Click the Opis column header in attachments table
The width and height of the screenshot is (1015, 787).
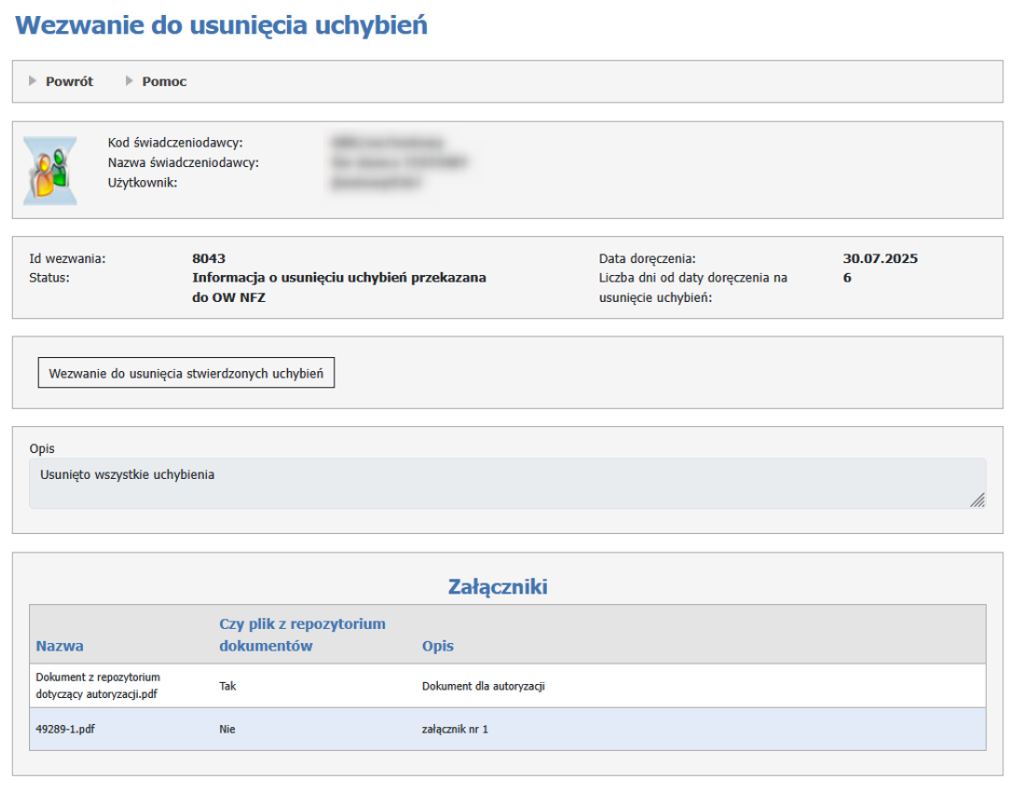[x=438, y=646]
